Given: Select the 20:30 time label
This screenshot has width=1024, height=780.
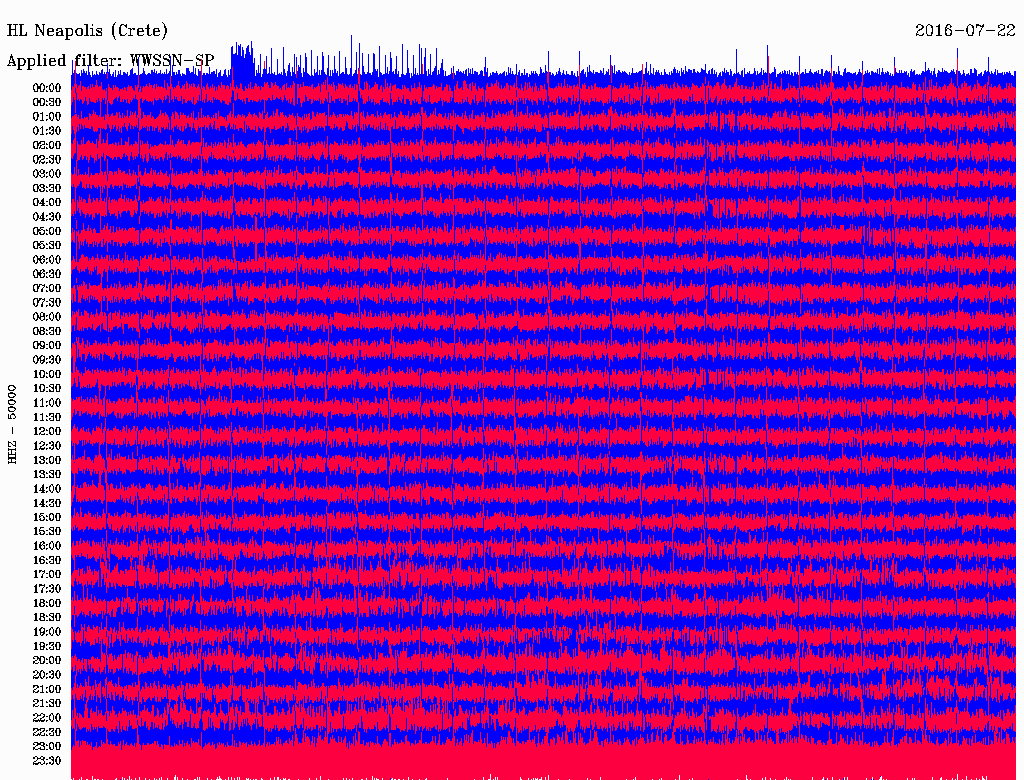Looking at the screenshot, I should [47, 675].
